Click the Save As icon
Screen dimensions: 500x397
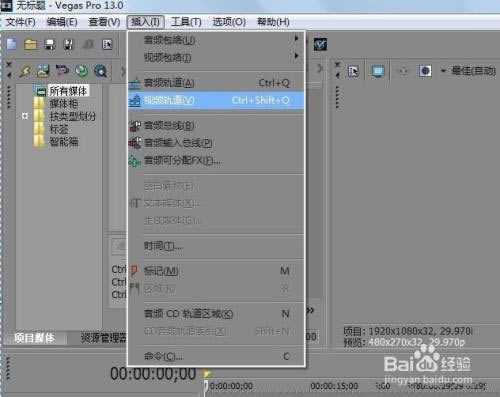coord(68,44)
